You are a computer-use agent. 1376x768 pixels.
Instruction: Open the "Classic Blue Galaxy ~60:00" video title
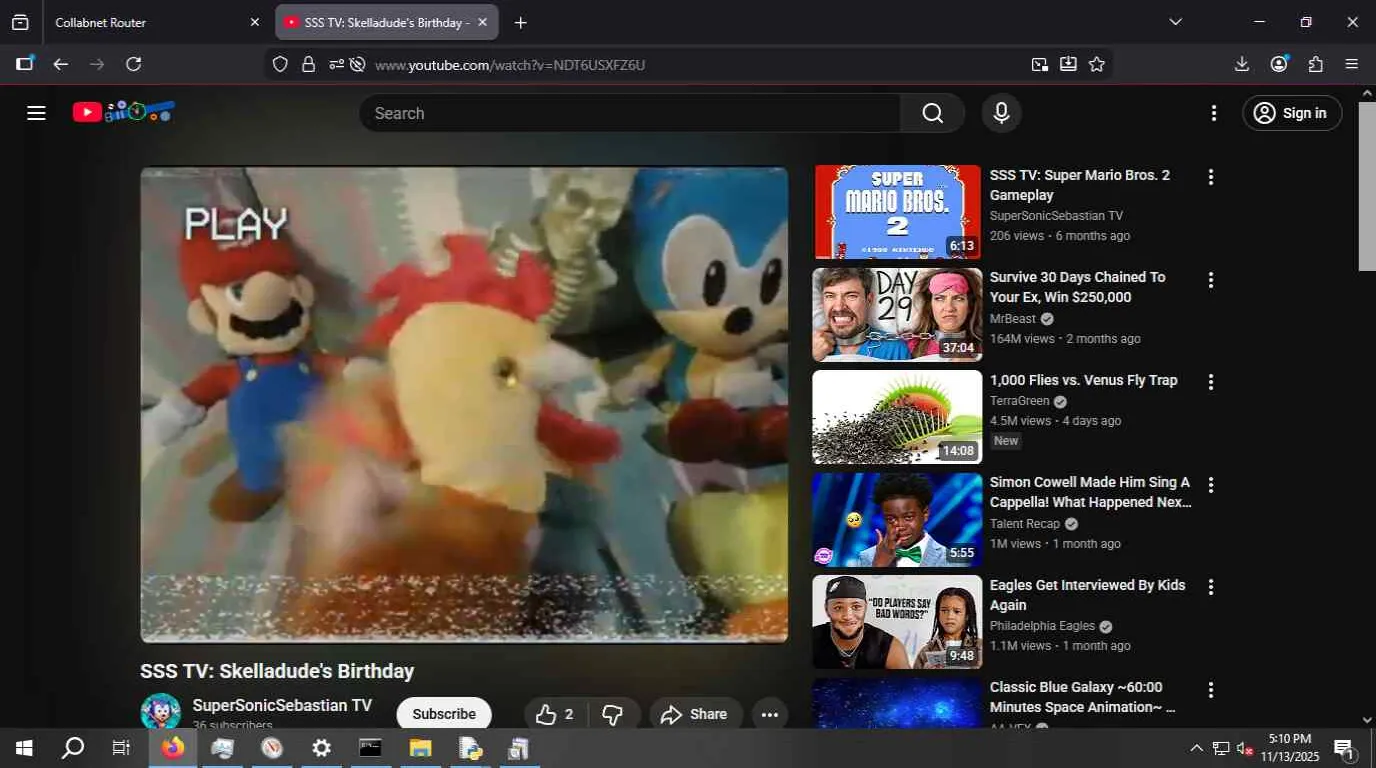coord(1083,697)
